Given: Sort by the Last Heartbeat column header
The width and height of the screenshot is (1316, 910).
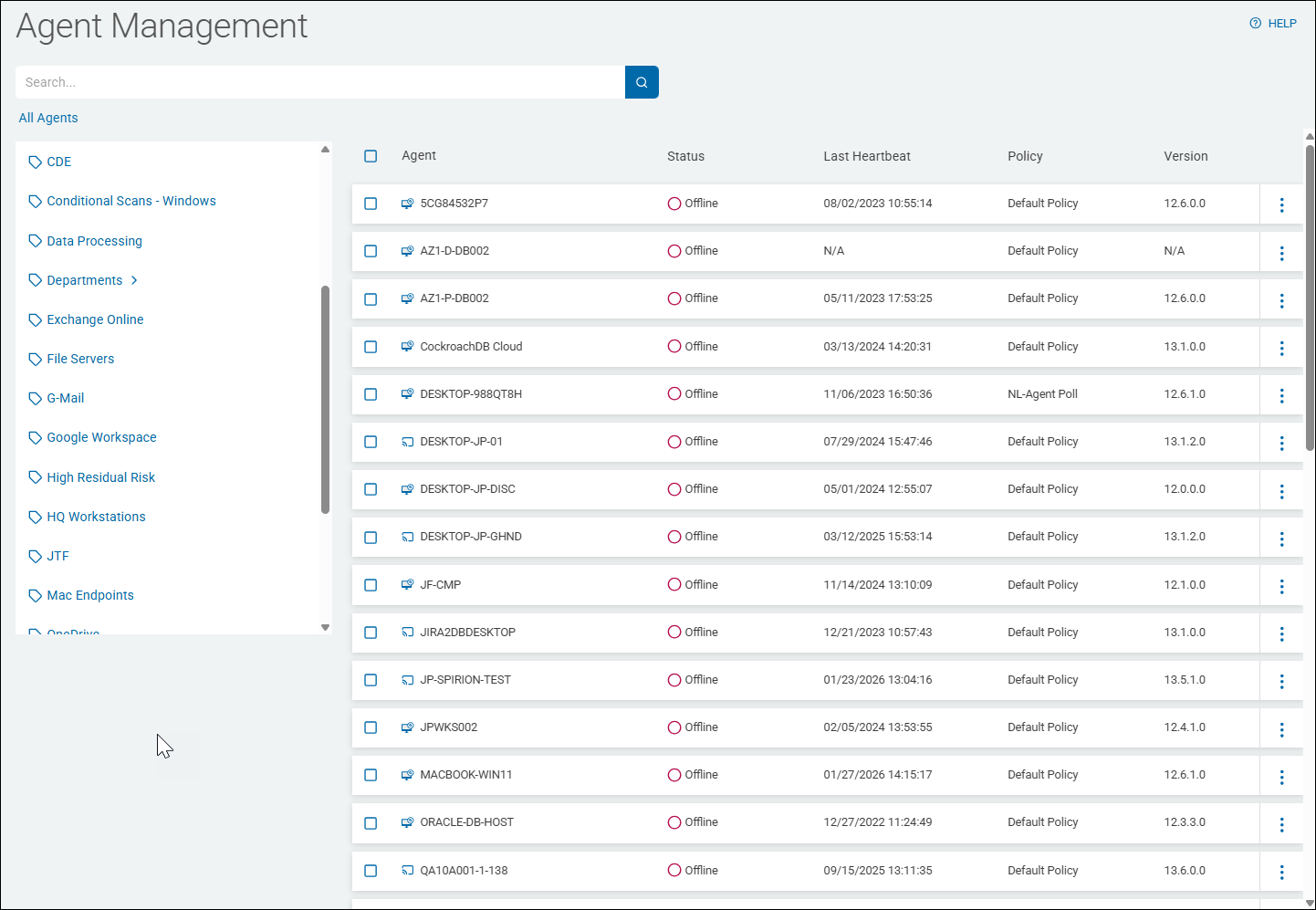Looking at the screenshot, I should coord(867,156).
